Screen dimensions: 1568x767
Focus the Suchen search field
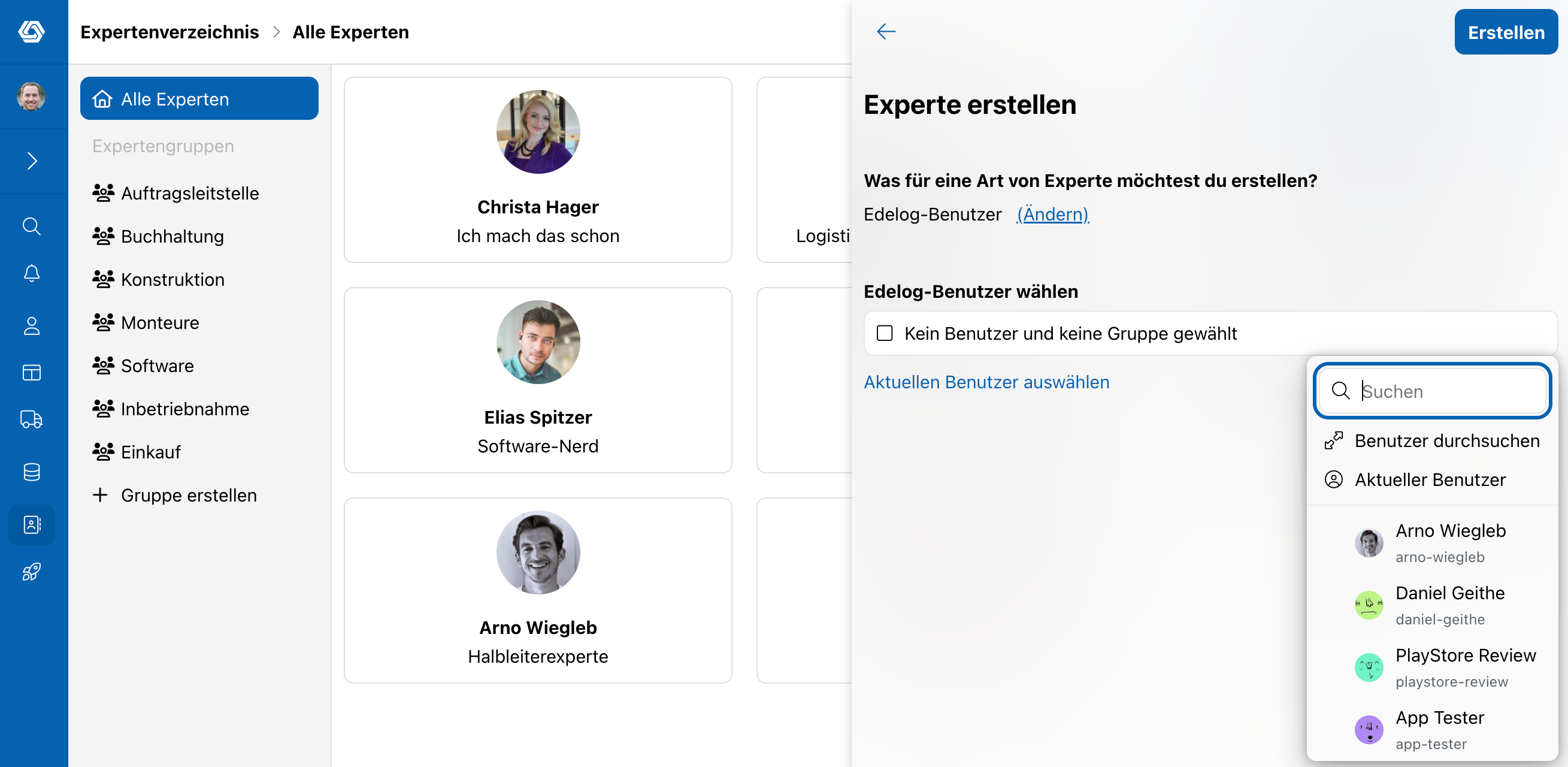click(1431, 391)
